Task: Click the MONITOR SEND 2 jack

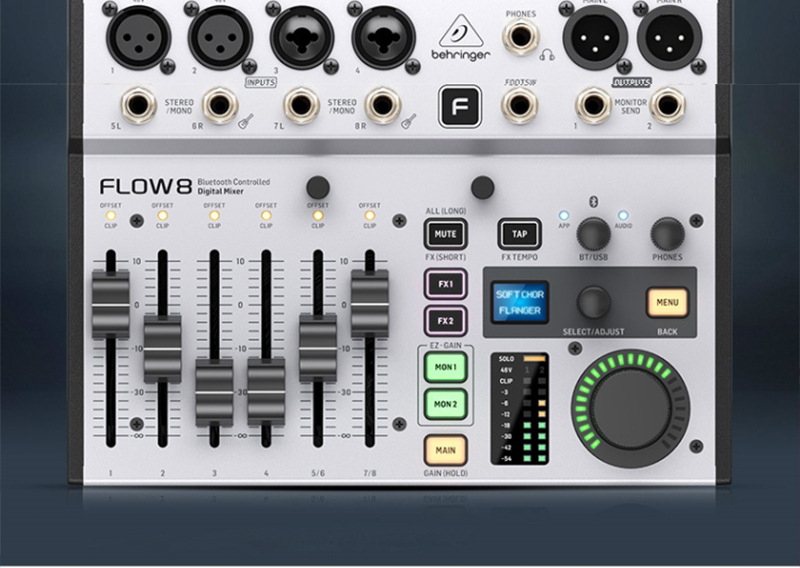Action: coord(668,106)
